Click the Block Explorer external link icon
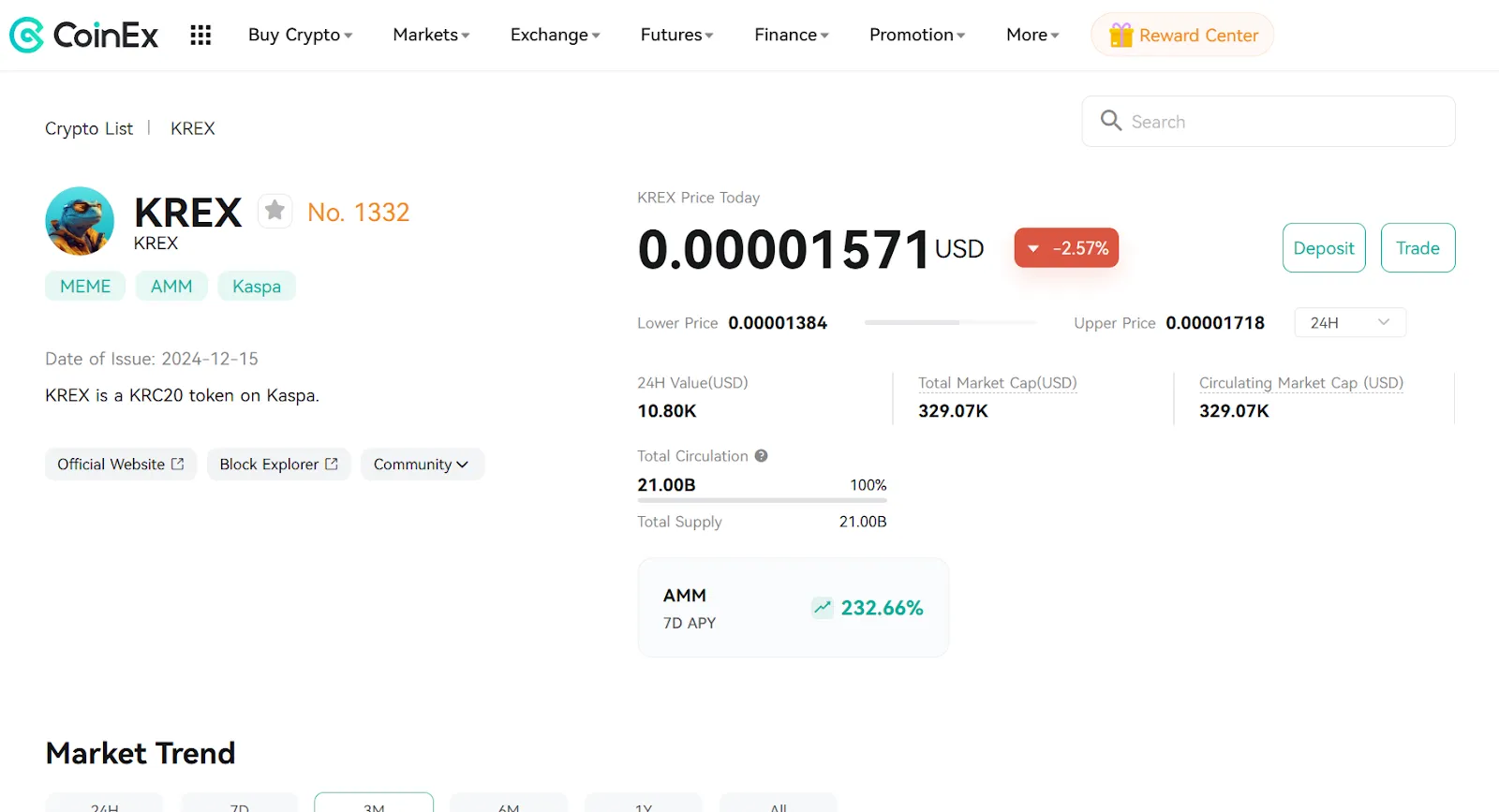Viewport: 1499px width, 812px height. (x=332, y=464)
